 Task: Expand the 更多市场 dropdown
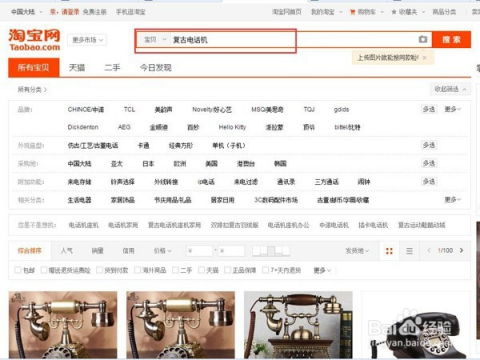[87, 40]
